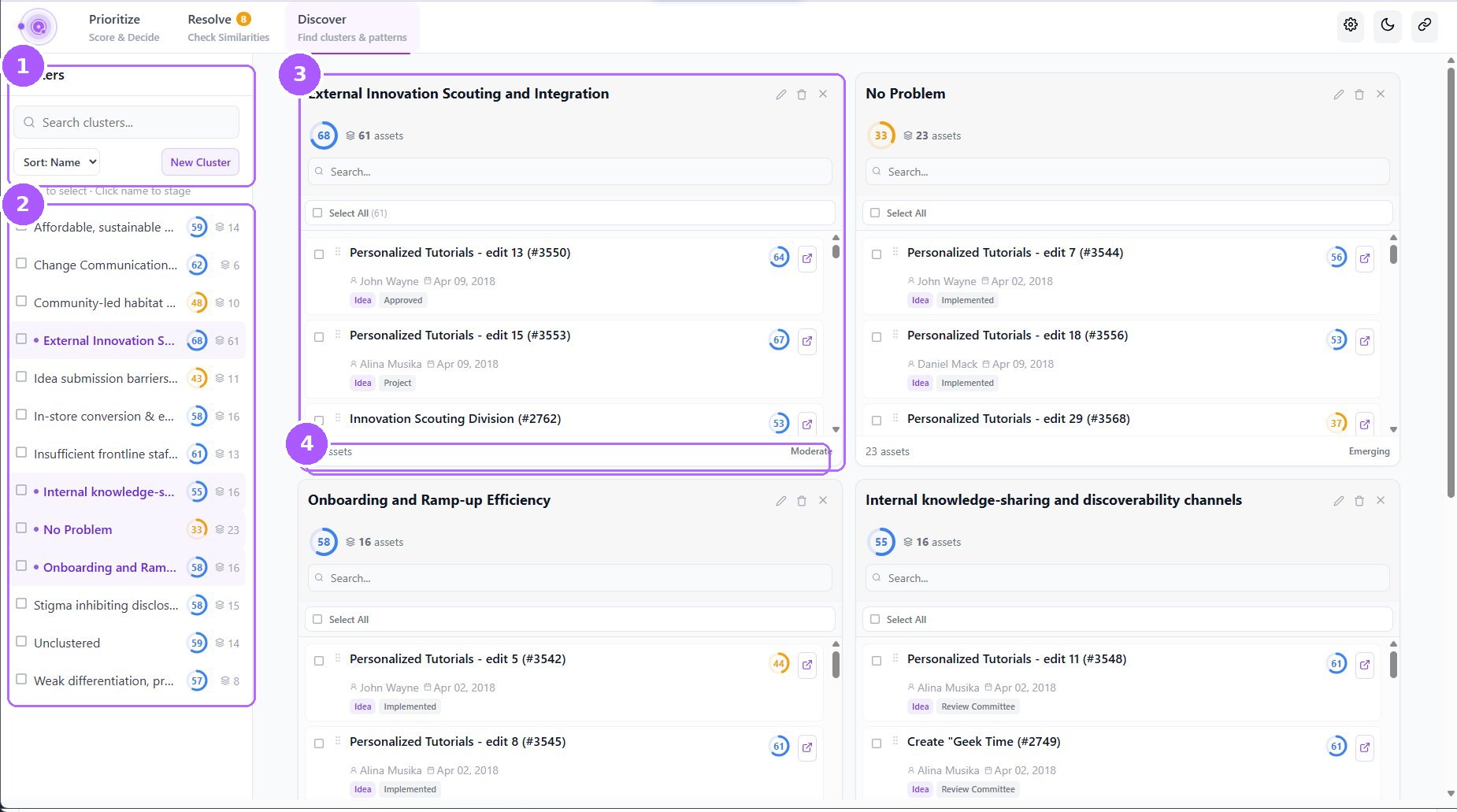The image size is (1457, 812).
Task: Click Weak differentiation cluster name in list
Action: [104, 681]
